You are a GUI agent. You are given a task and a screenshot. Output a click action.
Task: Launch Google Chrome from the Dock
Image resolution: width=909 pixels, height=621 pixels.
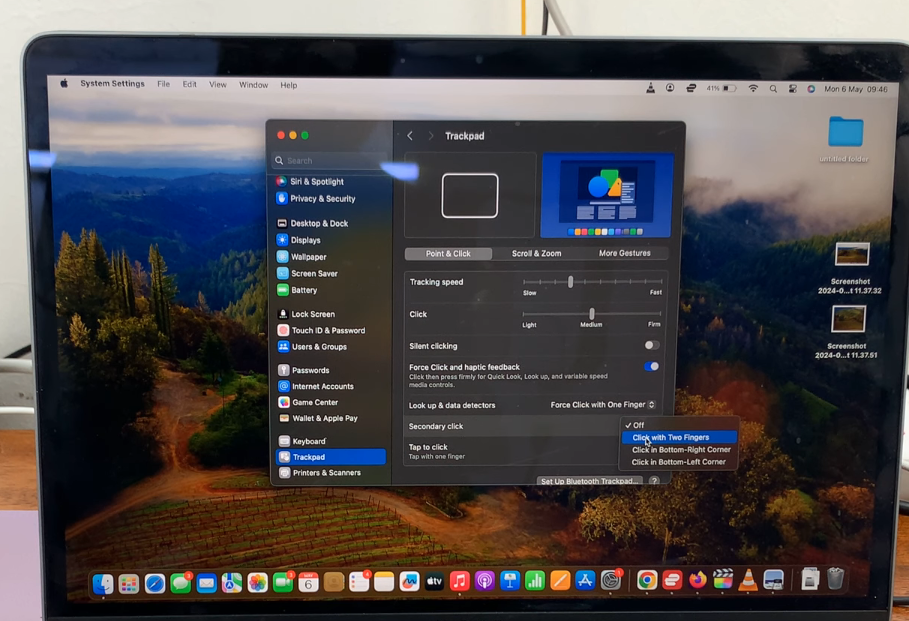(x=647, y=580)
